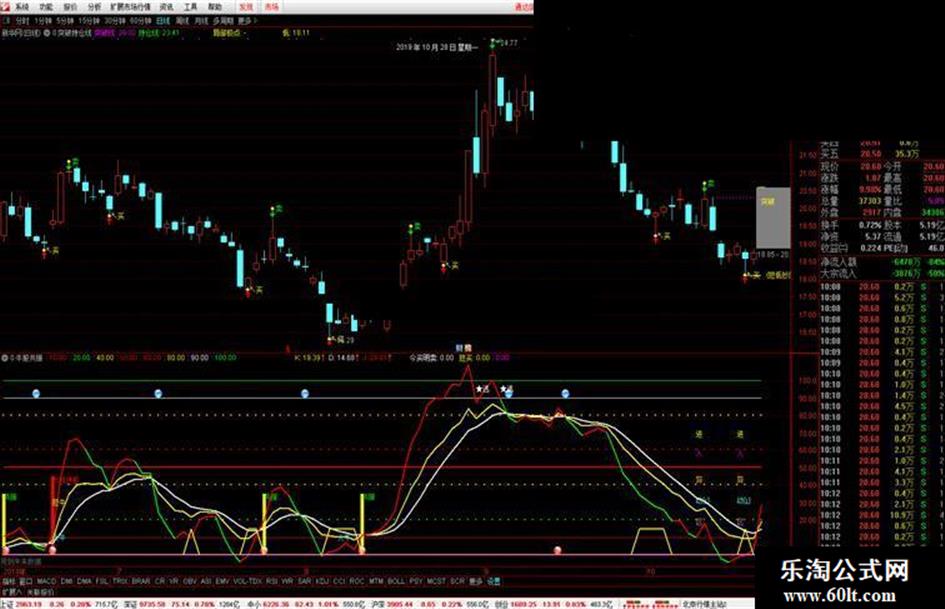Click the 指标 tab in indicator bar
Screen dimensions: 945x609
pos(8,581)
